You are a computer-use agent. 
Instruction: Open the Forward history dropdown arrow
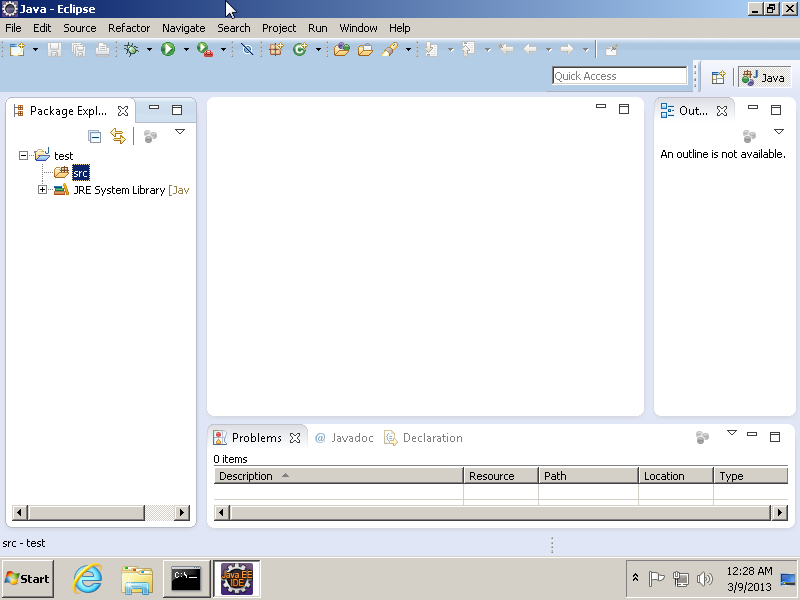point(585,49)
